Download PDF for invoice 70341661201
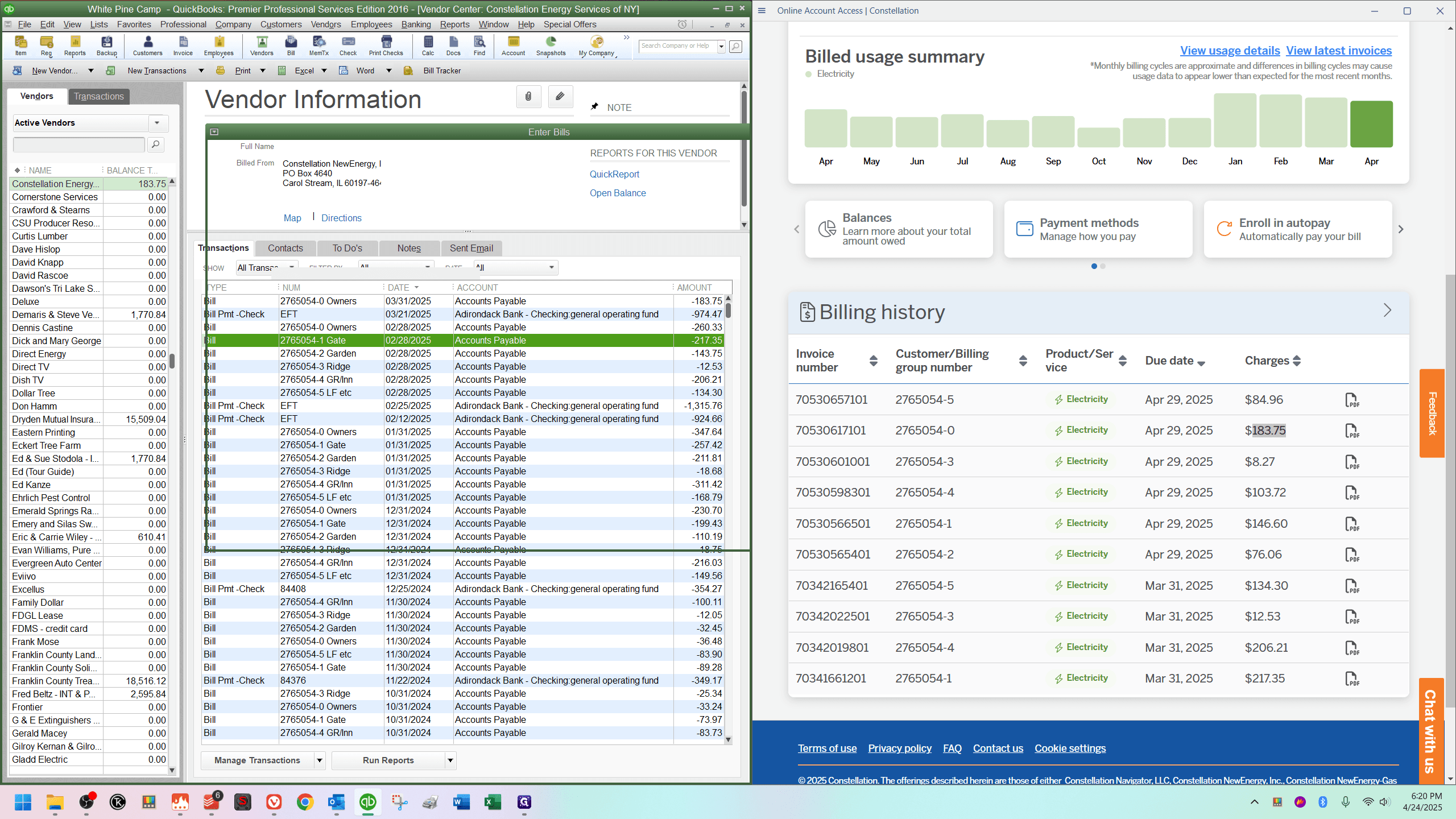 [1352, 679]
